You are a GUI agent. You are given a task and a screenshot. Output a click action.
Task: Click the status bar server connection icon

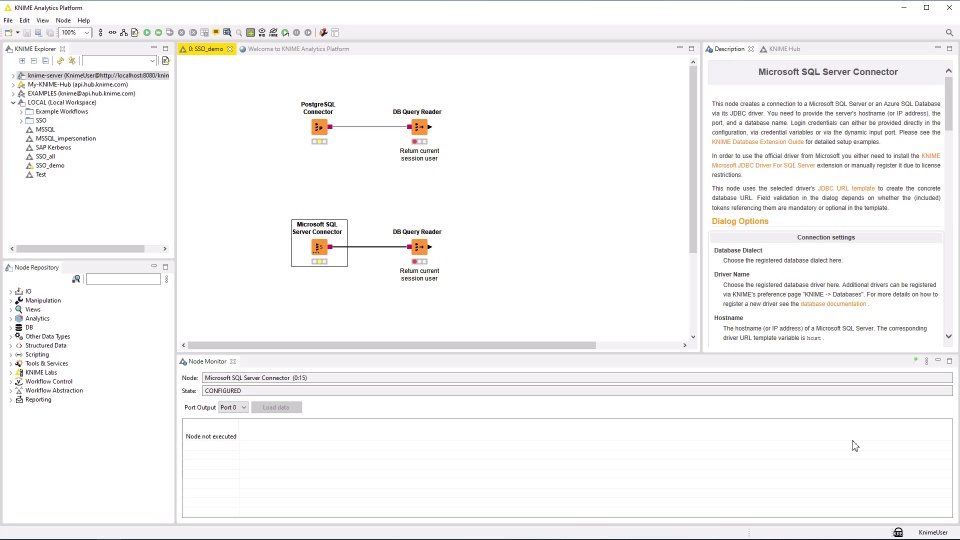click(x=898, y=532)
